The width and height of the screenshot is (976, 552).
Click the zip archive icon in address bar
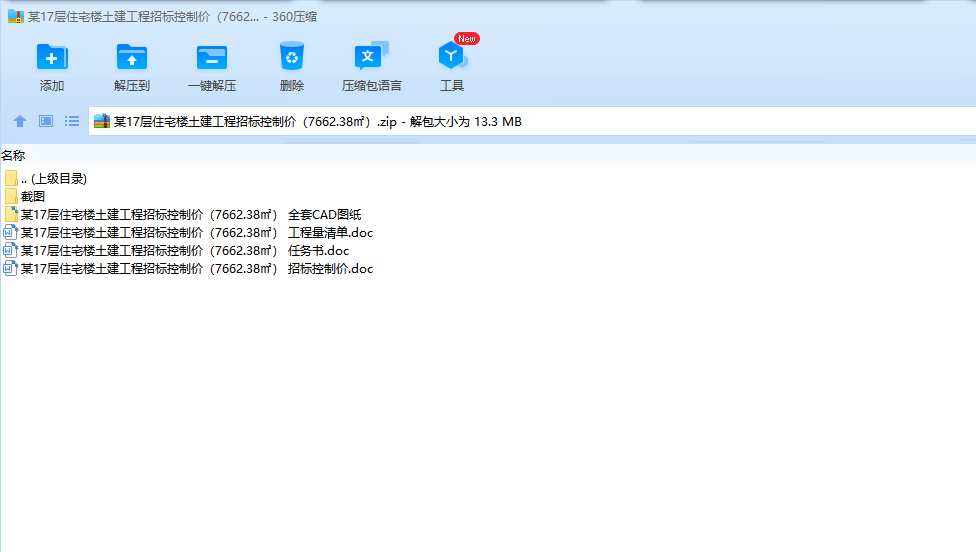coord(102,121)
